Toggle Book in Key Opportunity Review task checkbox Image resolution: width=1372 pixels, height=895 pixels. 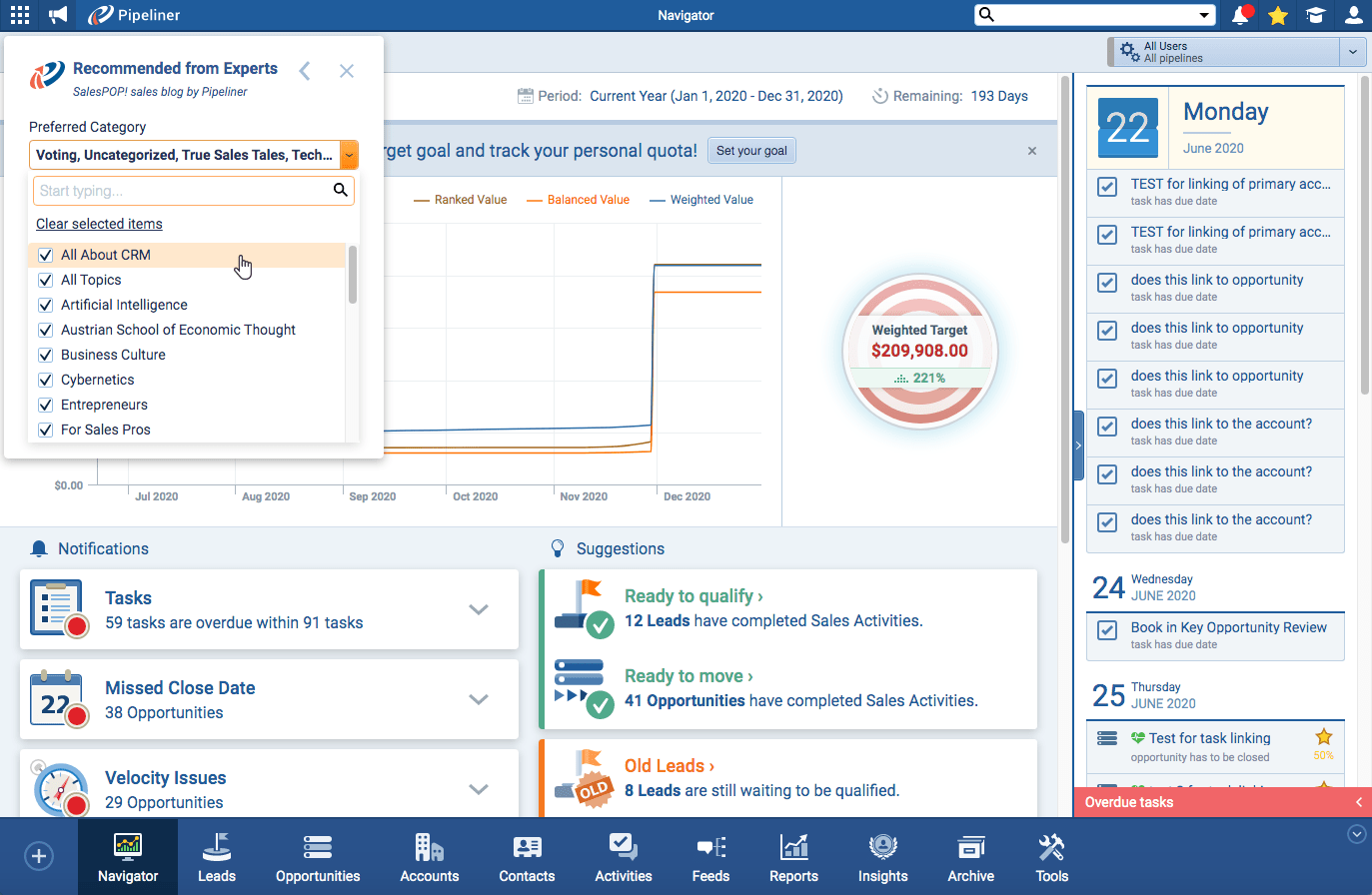point(1107,630)
